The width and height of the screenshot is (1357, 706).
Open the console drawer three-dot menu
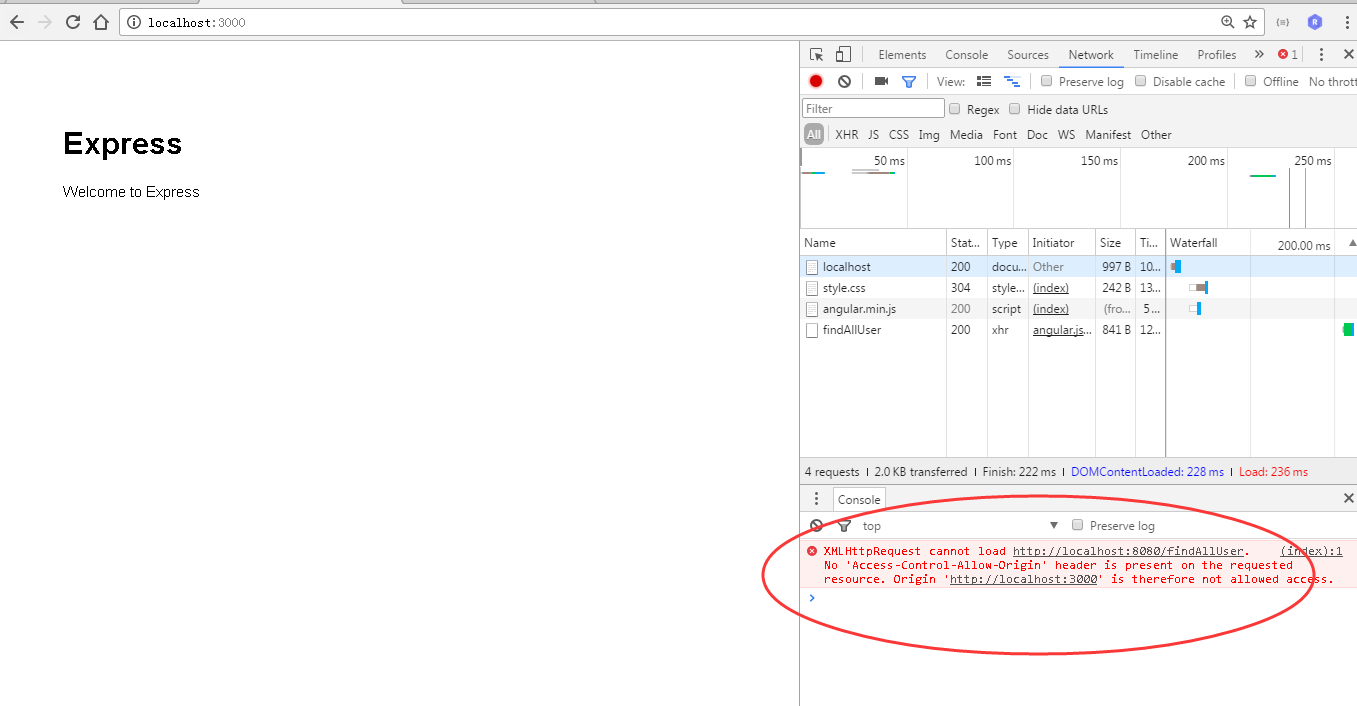pyautogui.click(x=816, y=499)
